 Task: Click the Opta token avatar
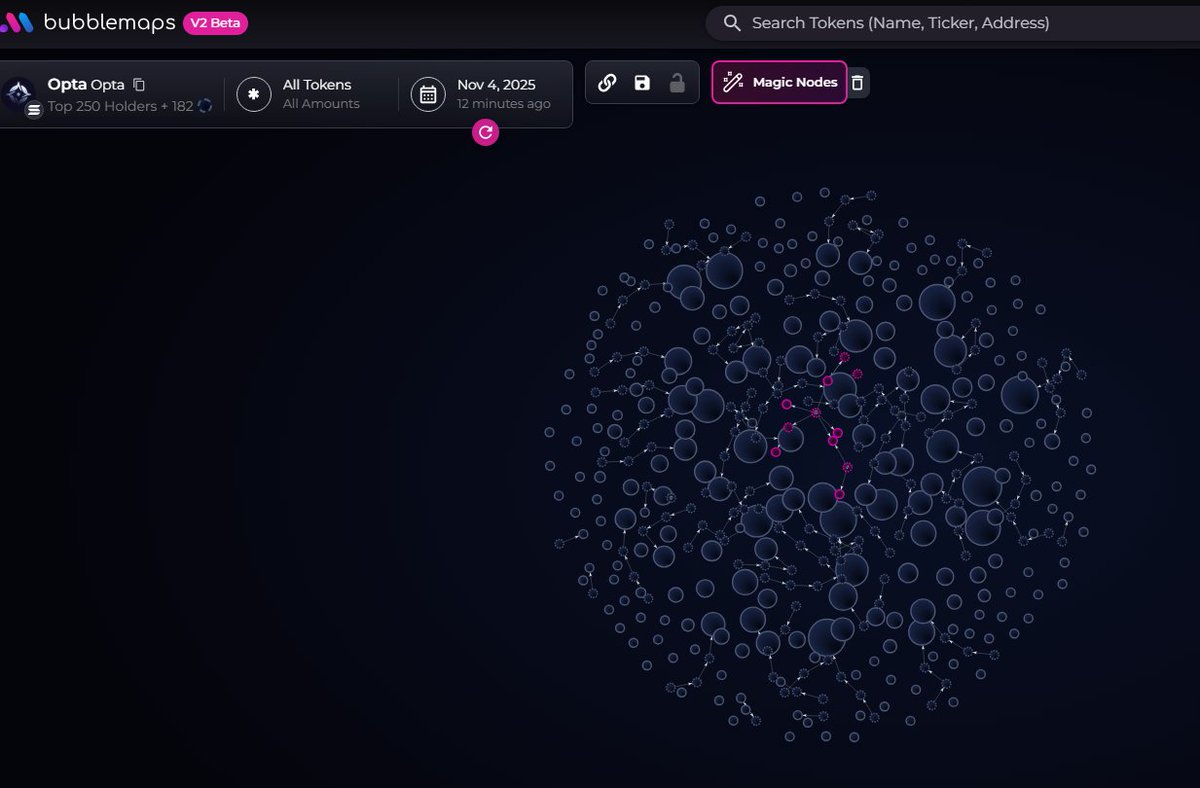(17, 94)
